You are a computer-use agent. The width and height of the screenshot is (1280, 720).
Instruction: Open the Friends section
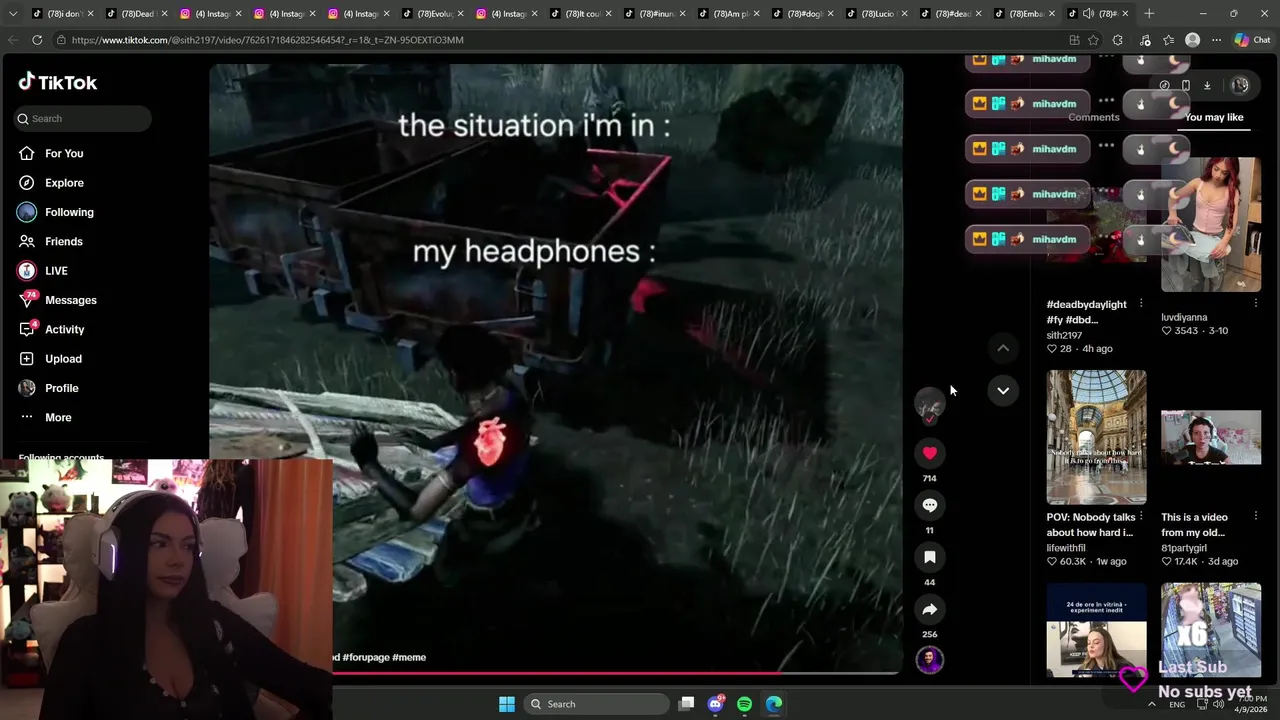(50, 241)
